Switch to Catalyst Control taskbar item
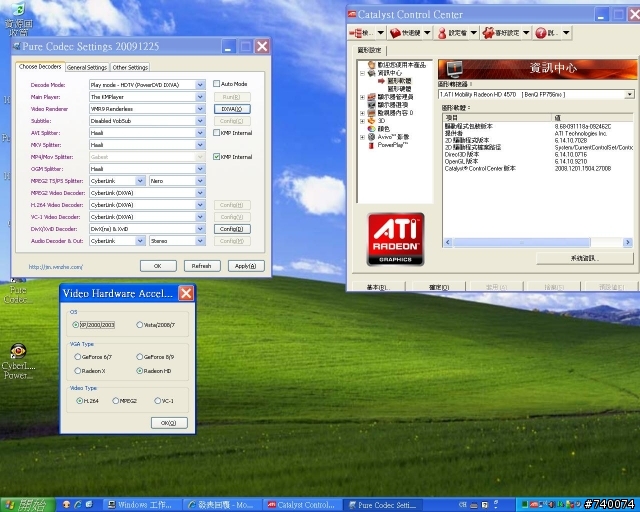 [302, 505]
